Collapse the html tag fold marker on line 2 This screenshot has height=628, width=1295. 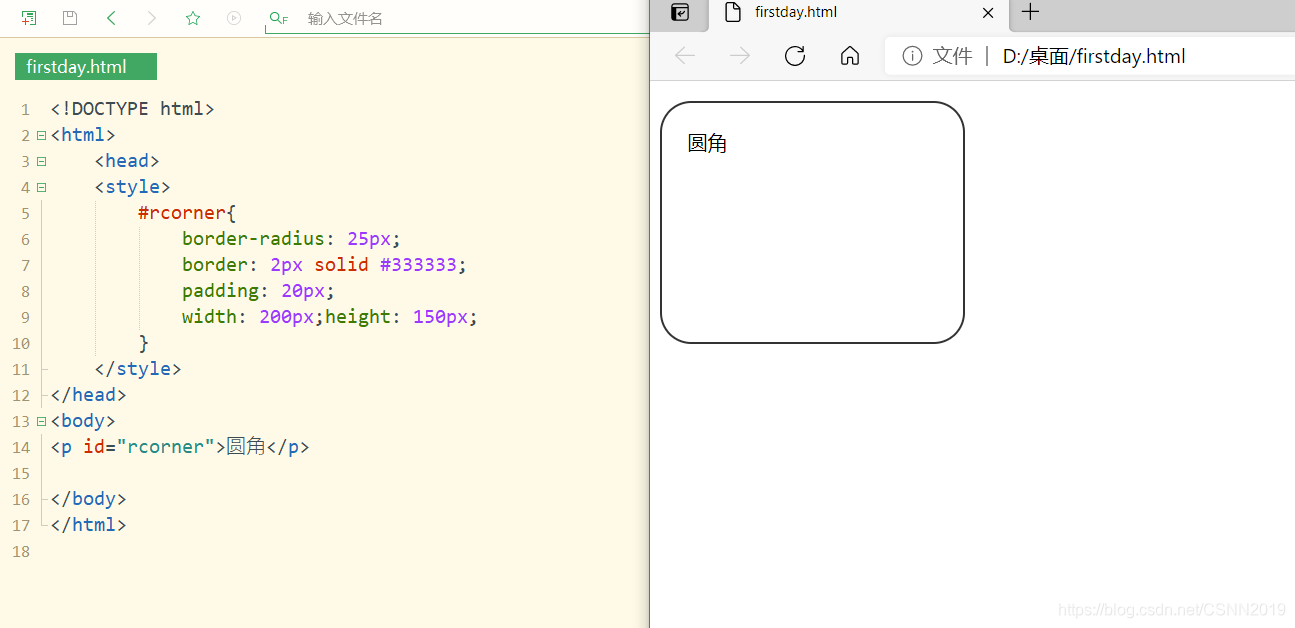click(41, 135)
